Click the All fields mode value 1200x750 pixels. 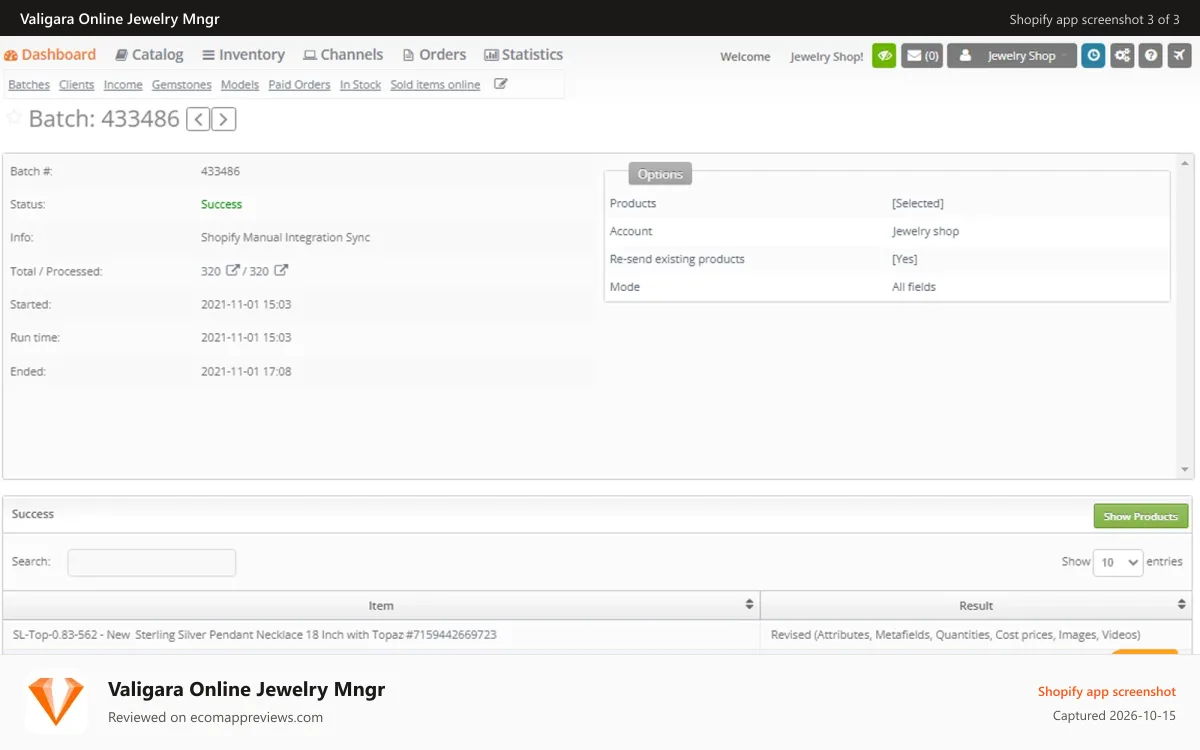914,287
